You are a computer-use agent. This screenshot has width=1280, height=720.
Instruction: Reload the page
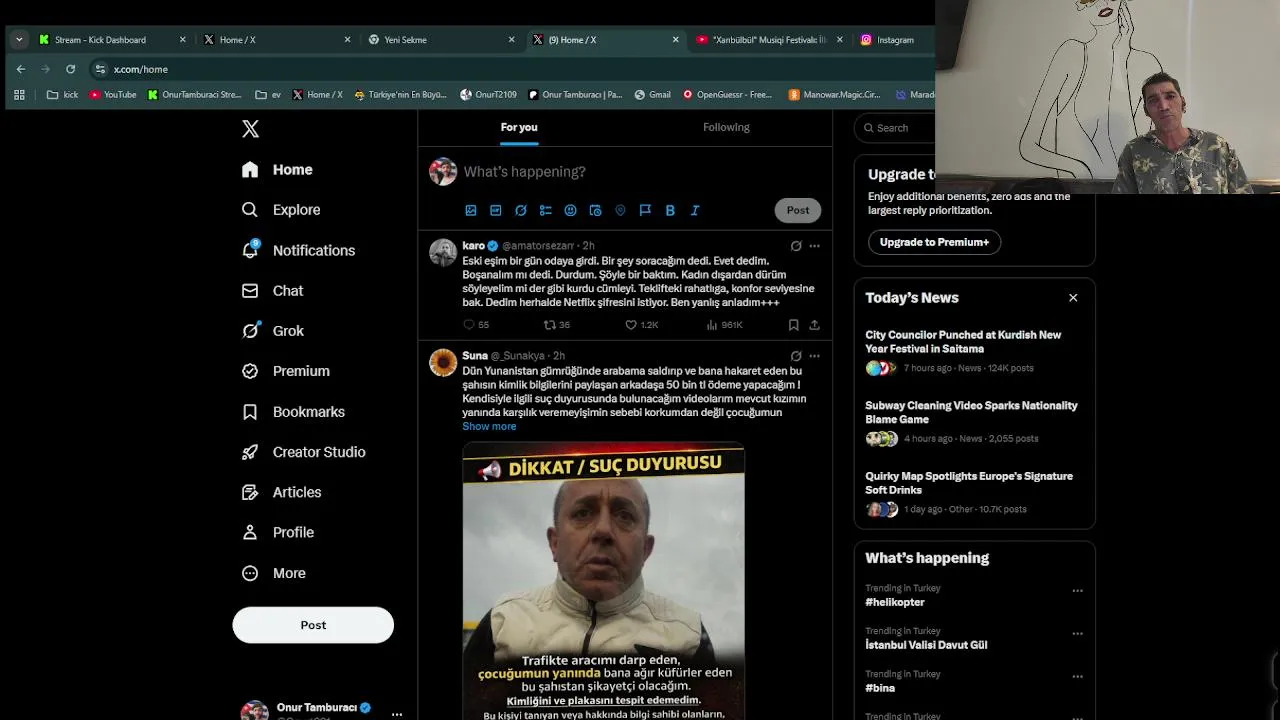point(70,69)
